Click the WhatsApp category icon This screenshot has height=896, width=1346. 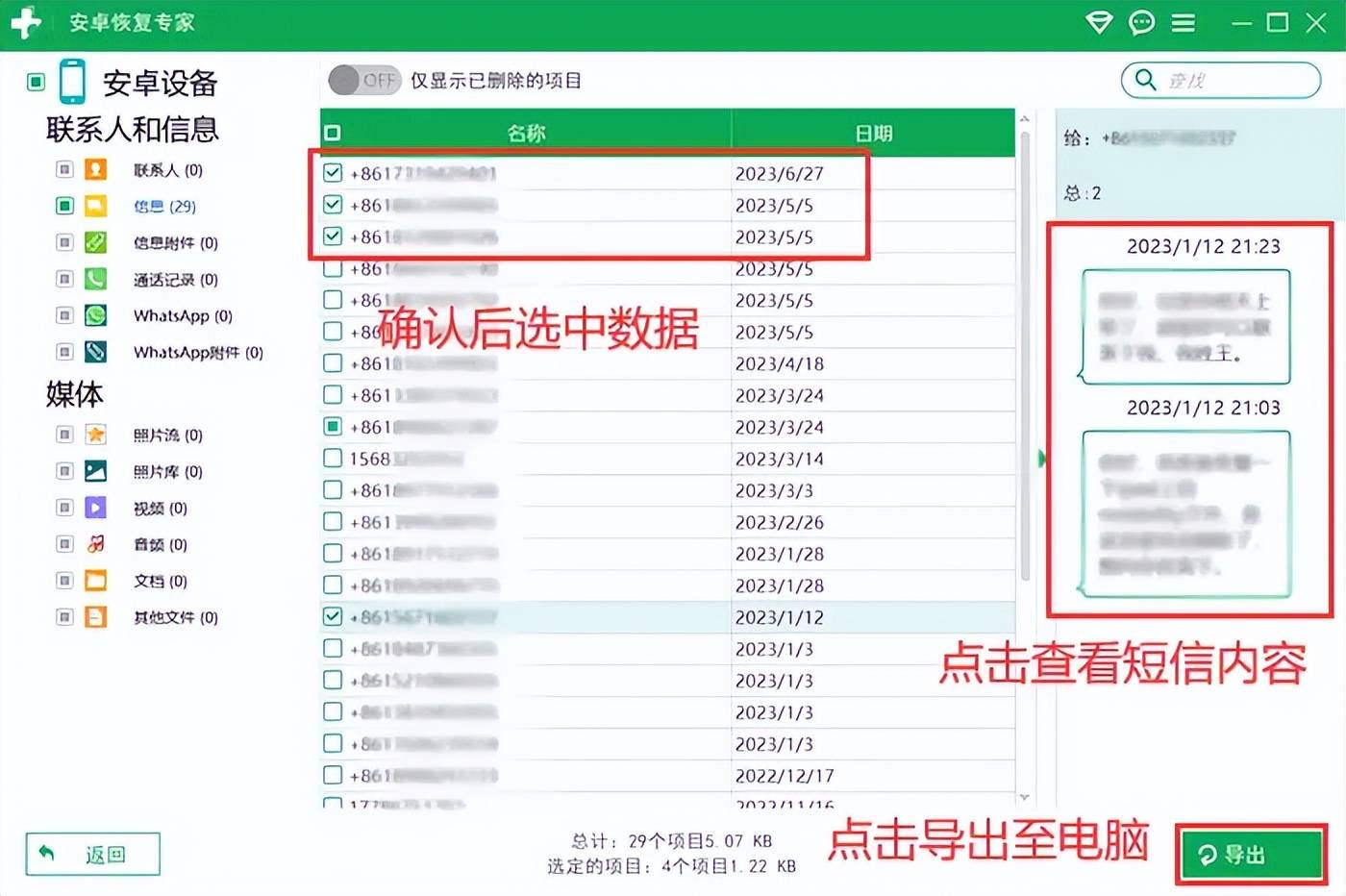pos(95,315)
